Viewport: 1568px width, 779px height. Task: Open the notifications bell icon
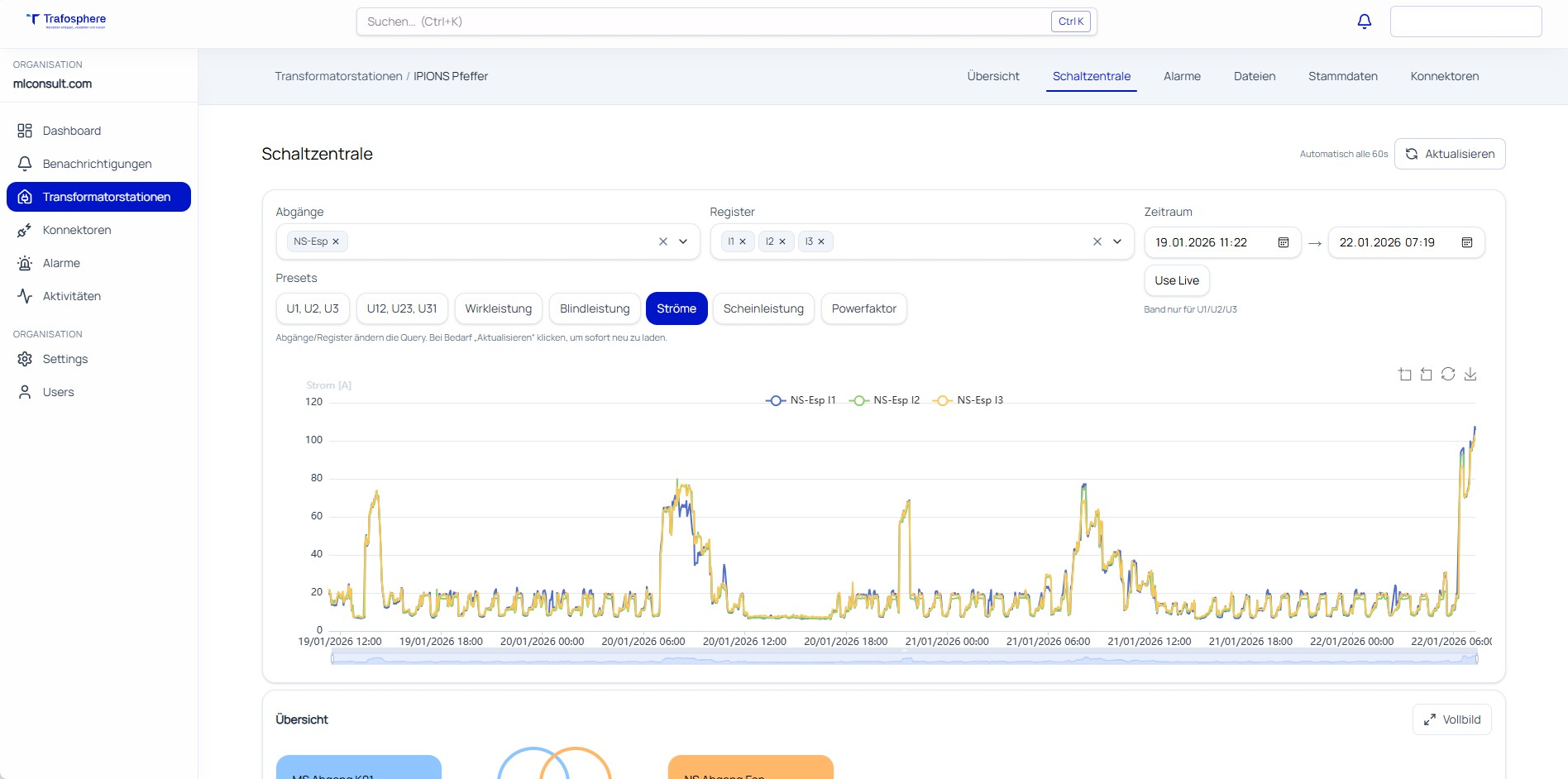pos(1365,22)
